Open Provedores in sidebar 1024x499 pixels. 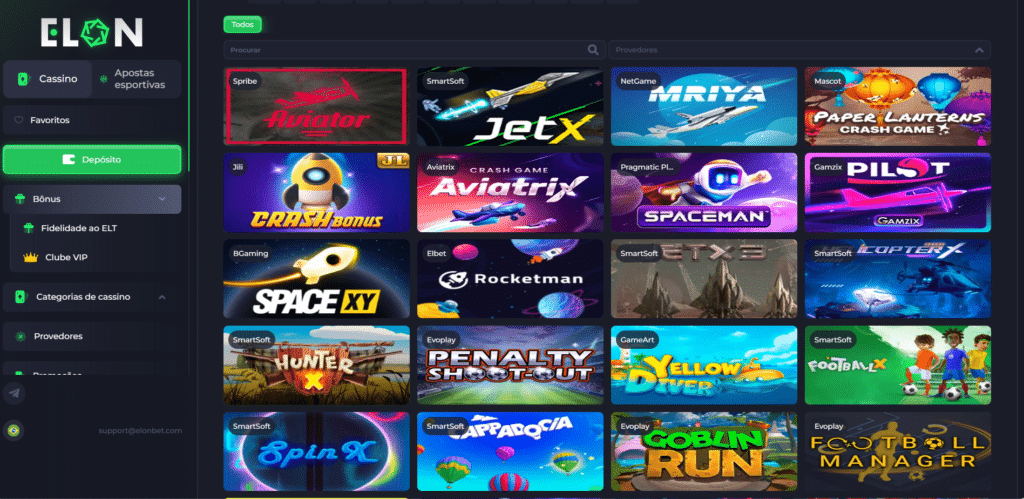(92, 336)
